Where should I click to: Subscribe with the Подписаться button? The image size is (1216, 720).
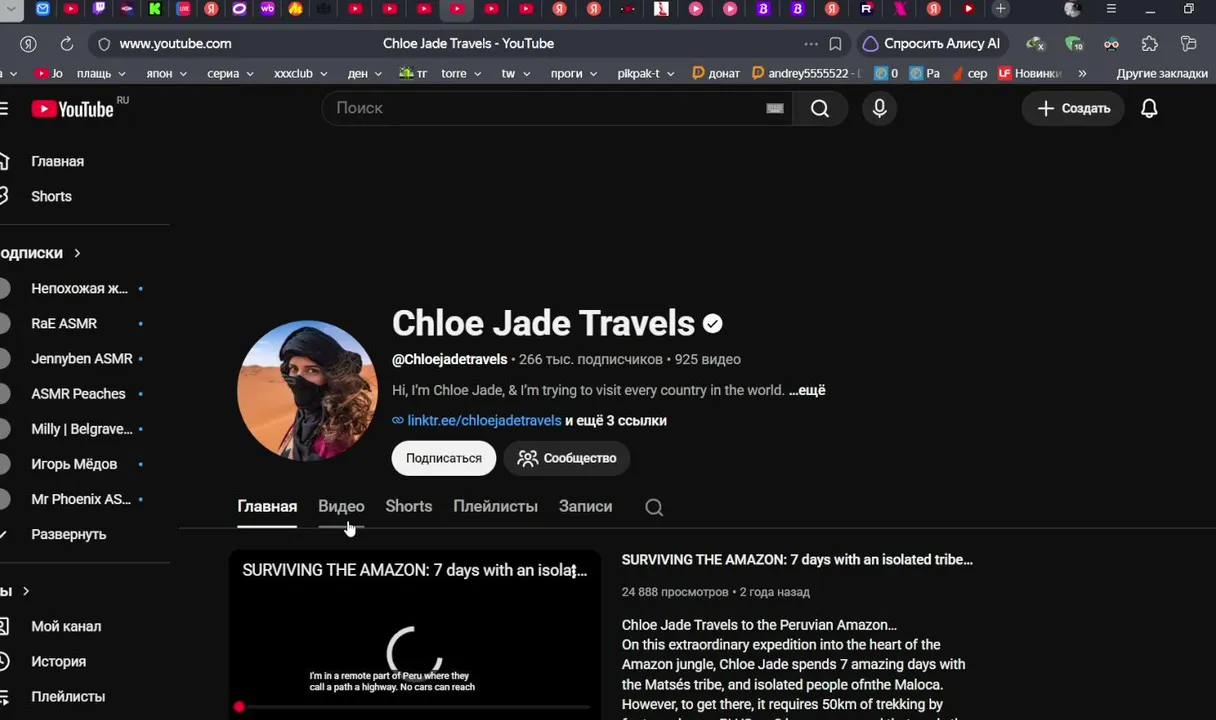(x=444, y=458)
